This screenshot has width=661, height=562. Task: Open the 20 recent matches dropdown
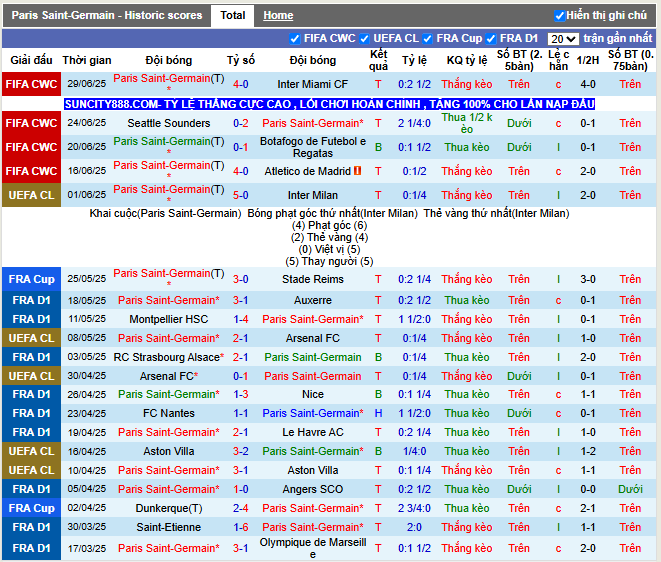tap(563, 39)
